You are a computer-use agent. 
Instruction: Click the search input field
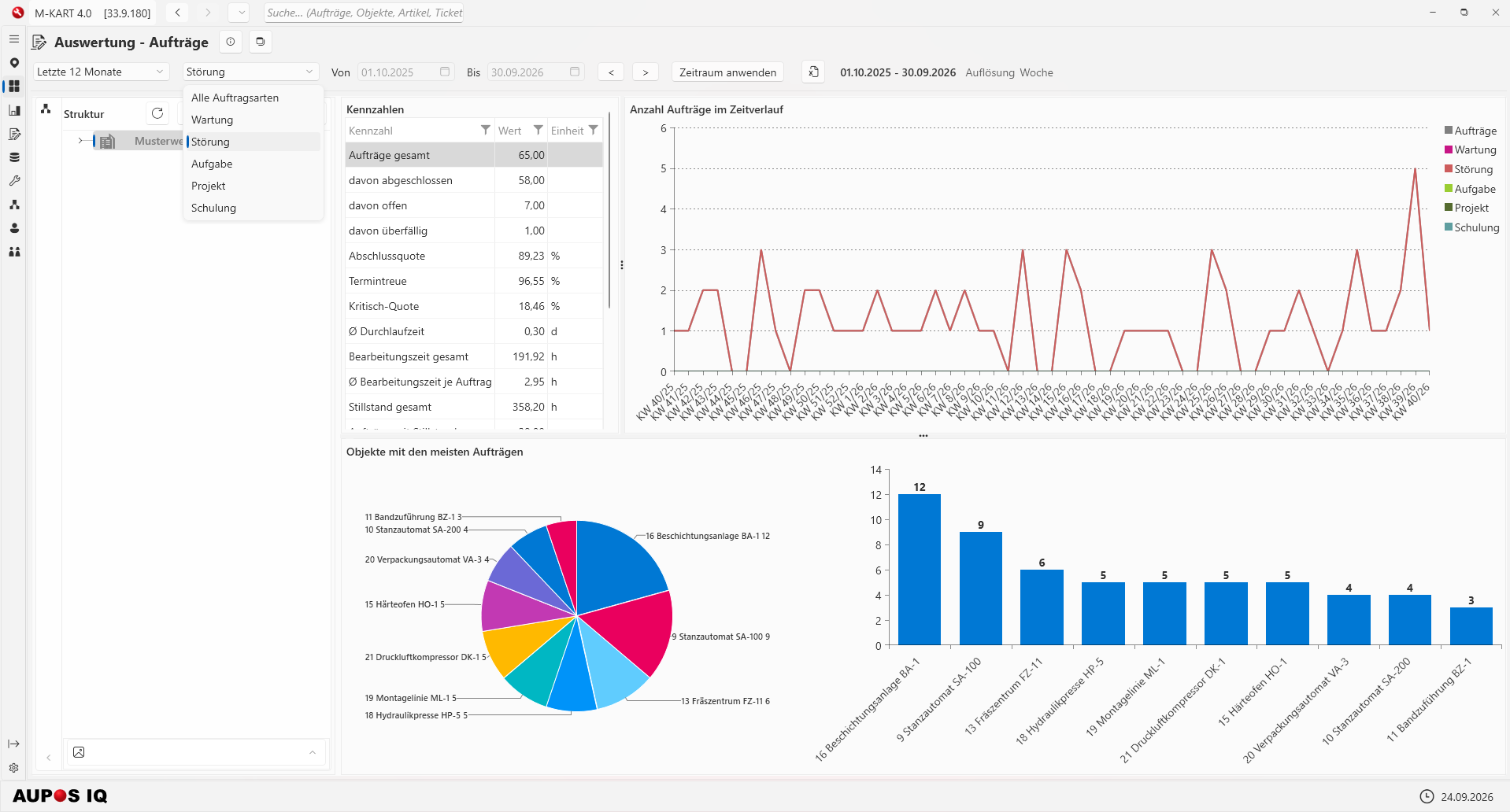[364, 13]
